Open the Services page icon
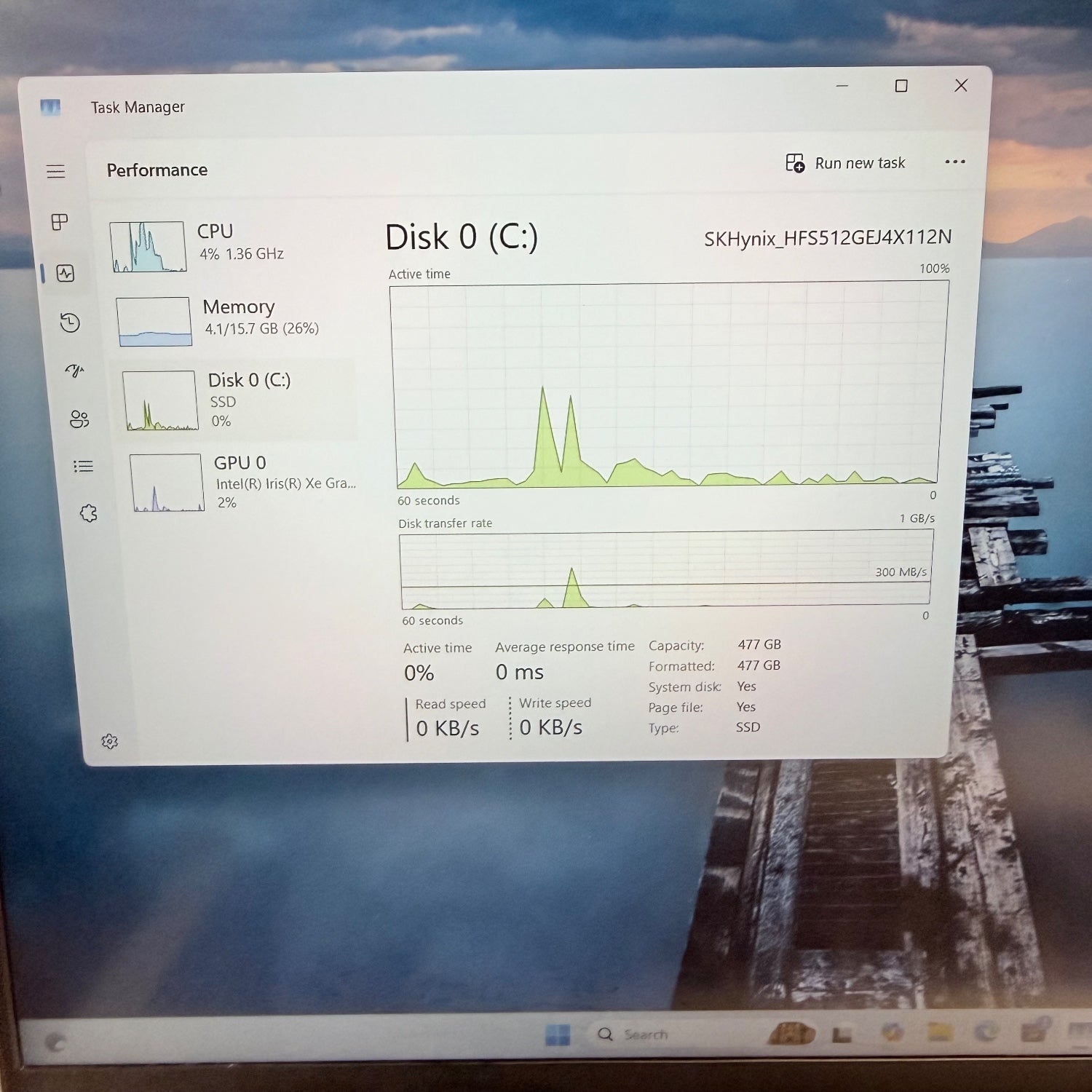The height and width of the screenshot is (1092, 1092). pos(88,514)
